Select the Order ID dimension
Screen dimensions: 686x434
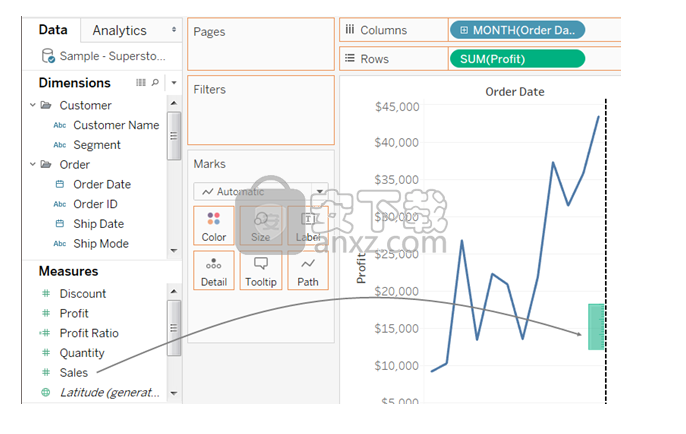click(x=95, y=204)
